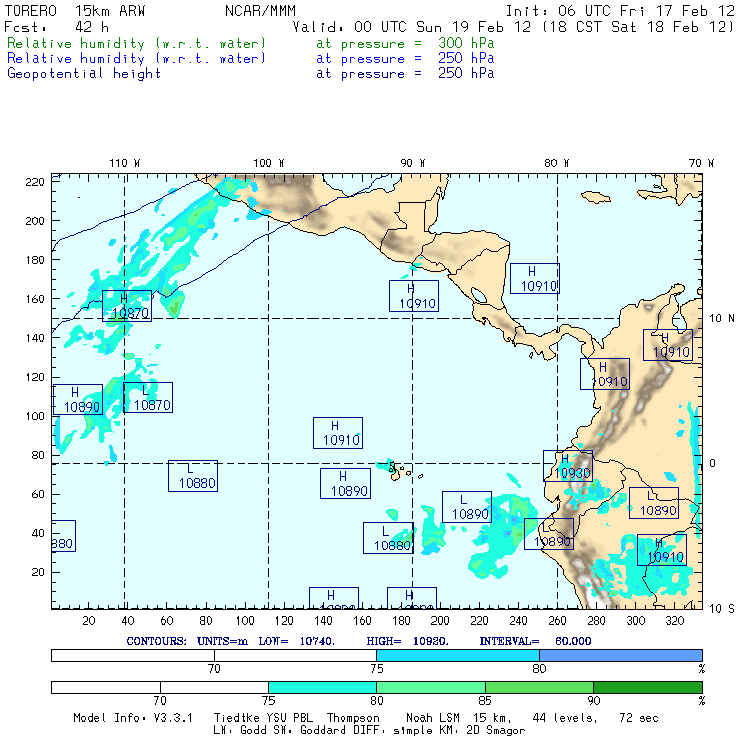Click the '300 hPa' pressure value
Screen dimensions: 740x740
click(x=466, y=43)
